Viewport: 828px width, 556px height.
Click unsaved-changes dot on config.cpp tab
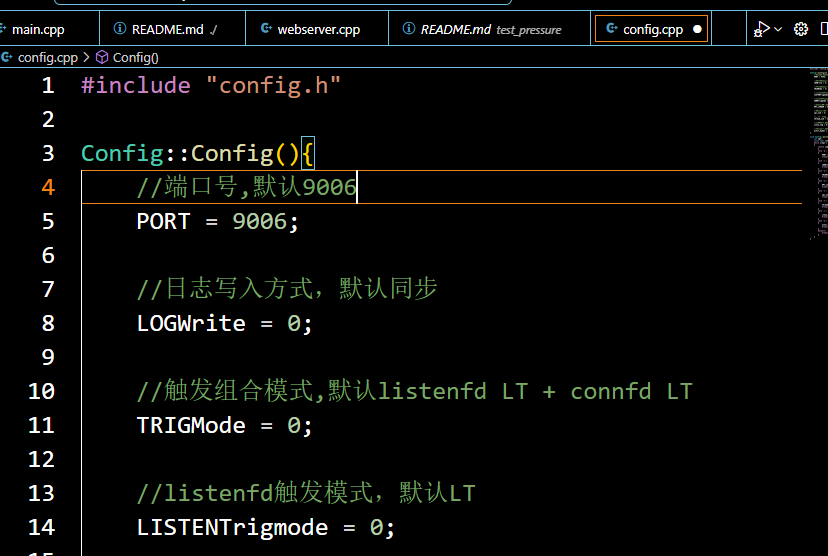[697, 30]
